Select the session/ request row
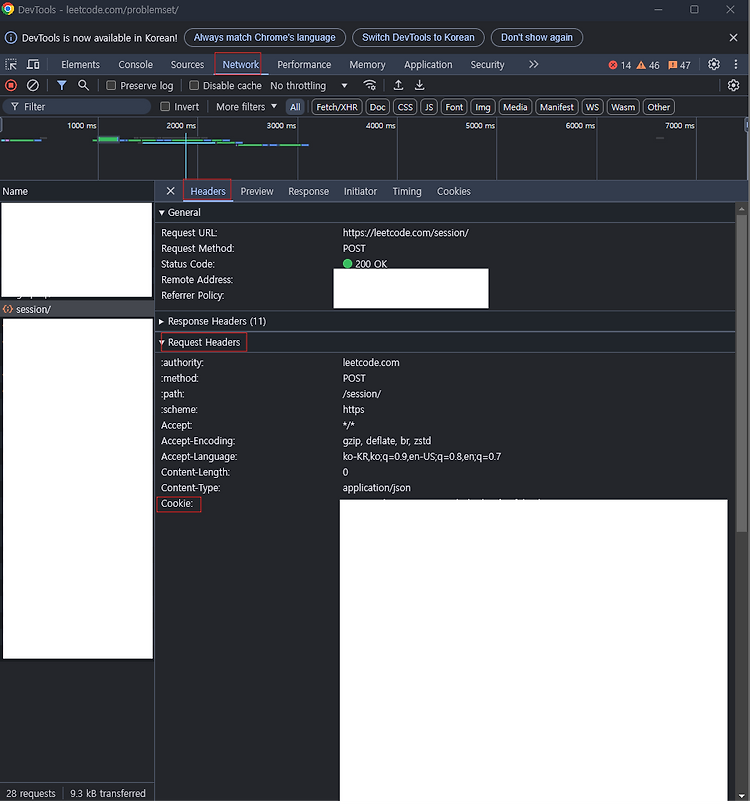This screenshot has height=804, width=750. 77,310
